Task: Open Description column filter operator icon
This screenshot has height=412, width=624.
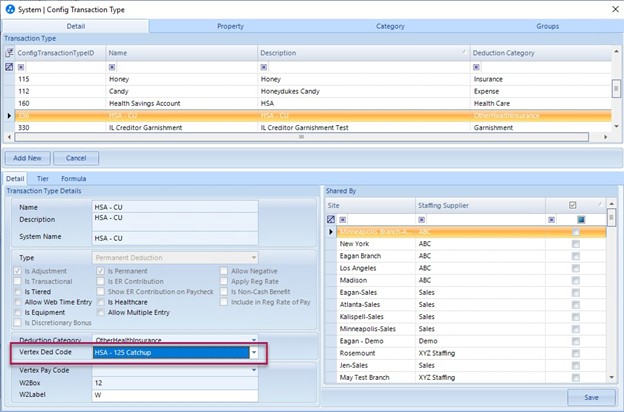Action: pyautogui.click(x=263, y=67)
